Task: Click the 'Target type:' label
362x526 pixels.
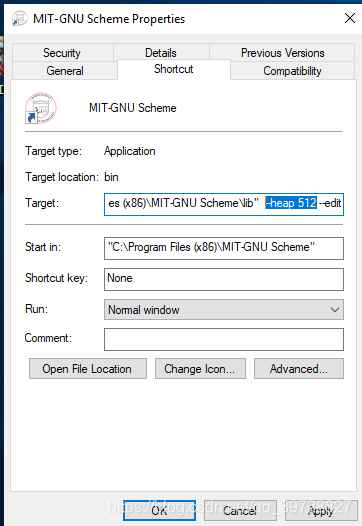Action: (53, 151)
